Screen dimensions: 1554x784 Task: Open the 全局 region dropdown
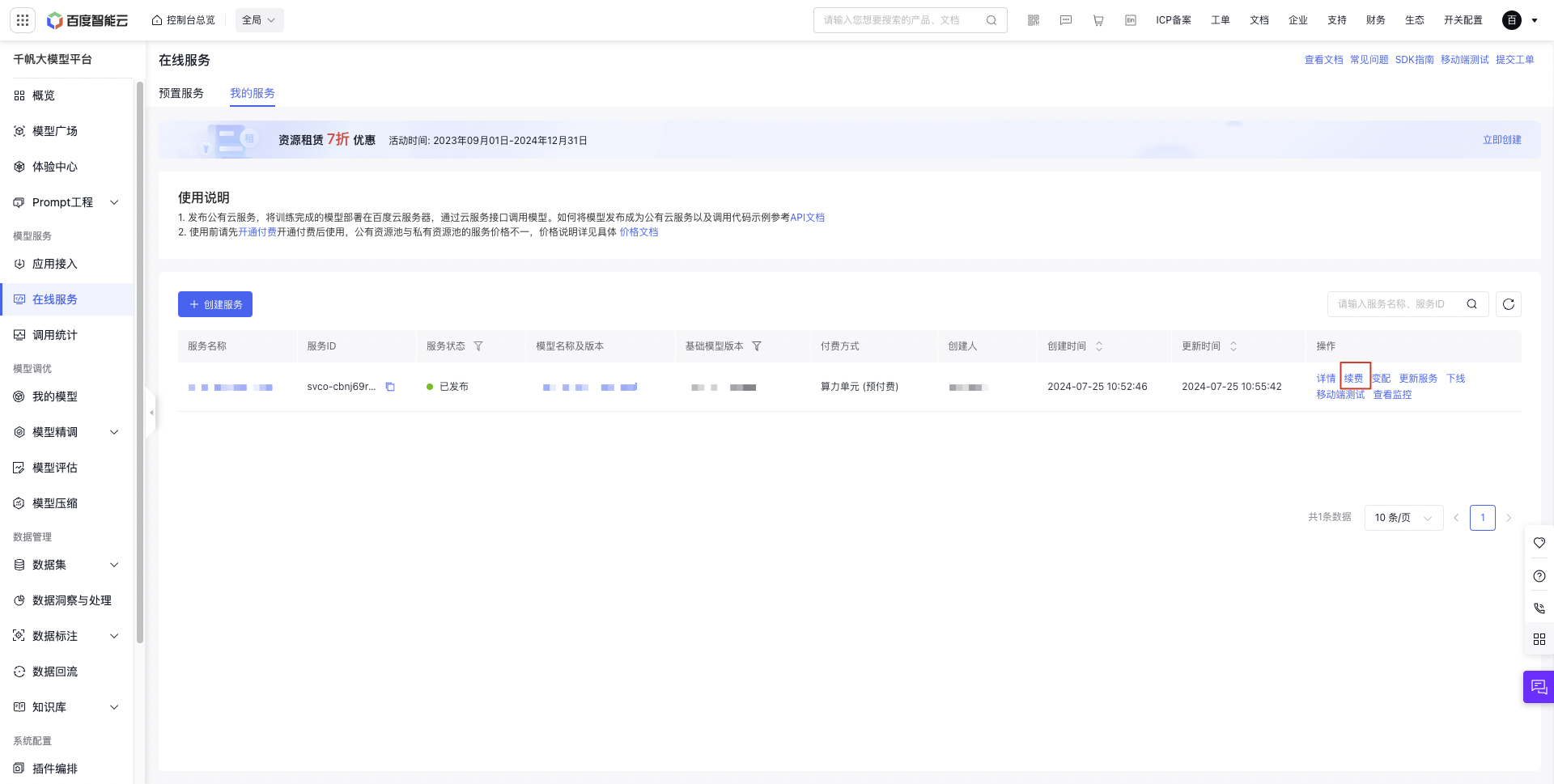click(260, 20)
